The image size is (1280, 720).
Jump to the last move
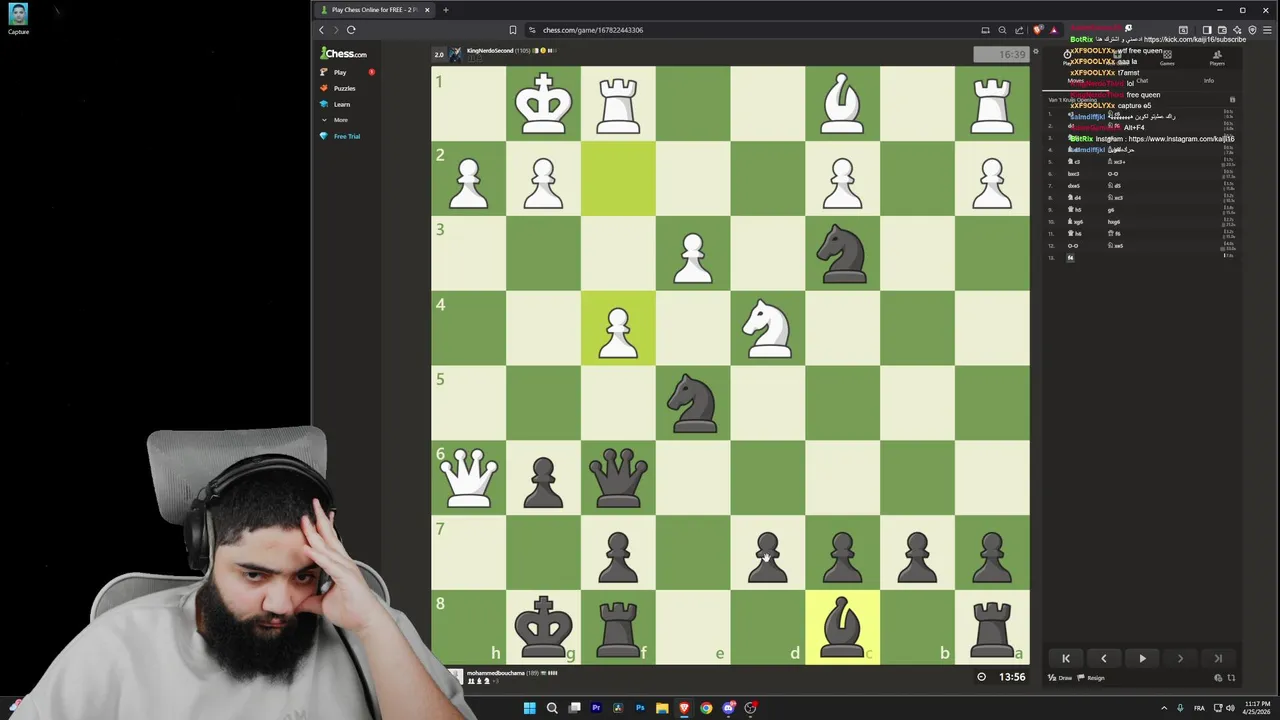[1218, 658]
